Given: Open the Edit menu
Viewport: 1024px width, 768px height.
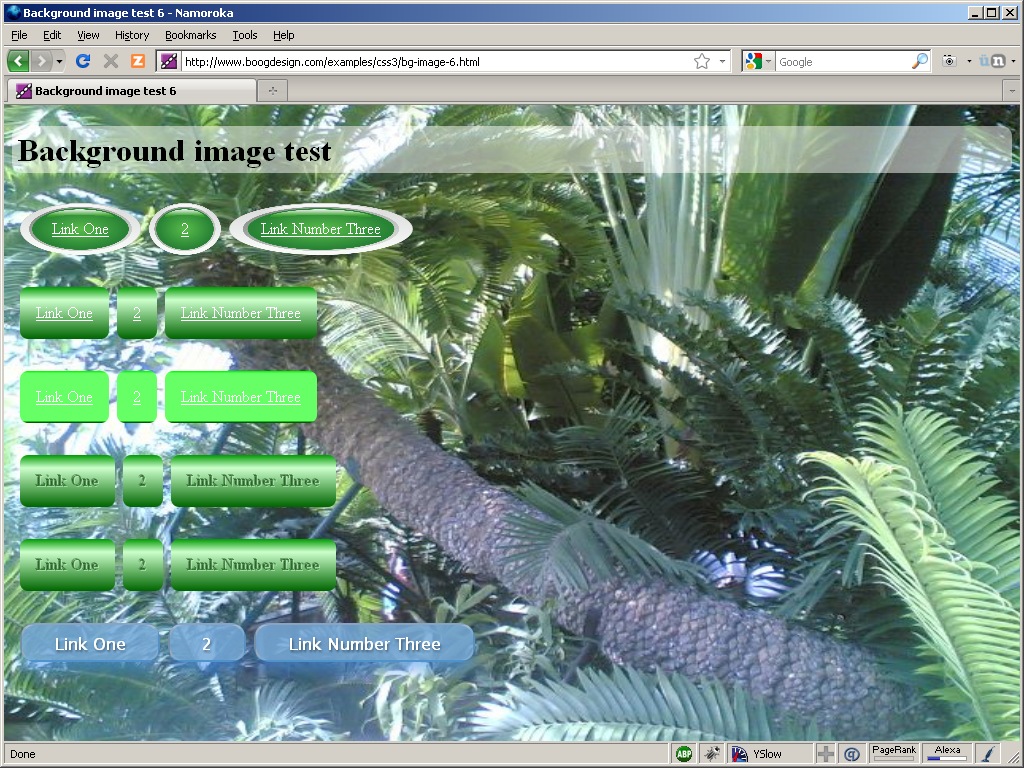Looking at the screenshot, I should pyautogui.click(x=52, y=35).
